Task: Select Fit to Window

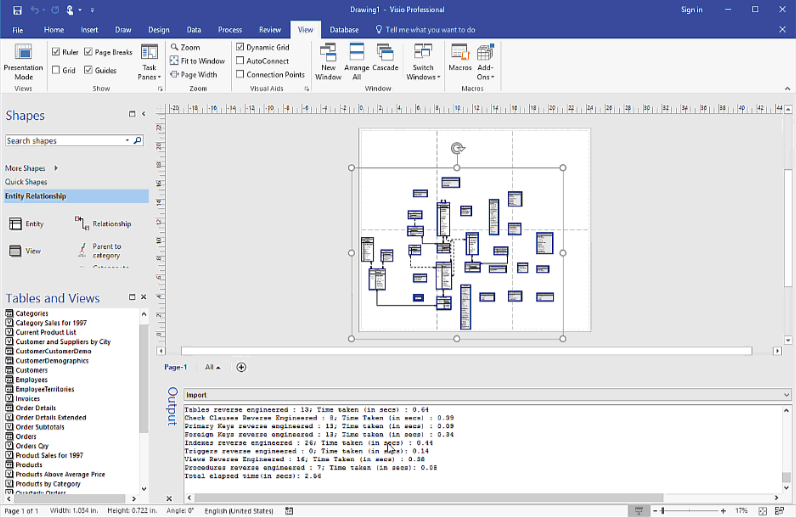Action: (197, 61)
